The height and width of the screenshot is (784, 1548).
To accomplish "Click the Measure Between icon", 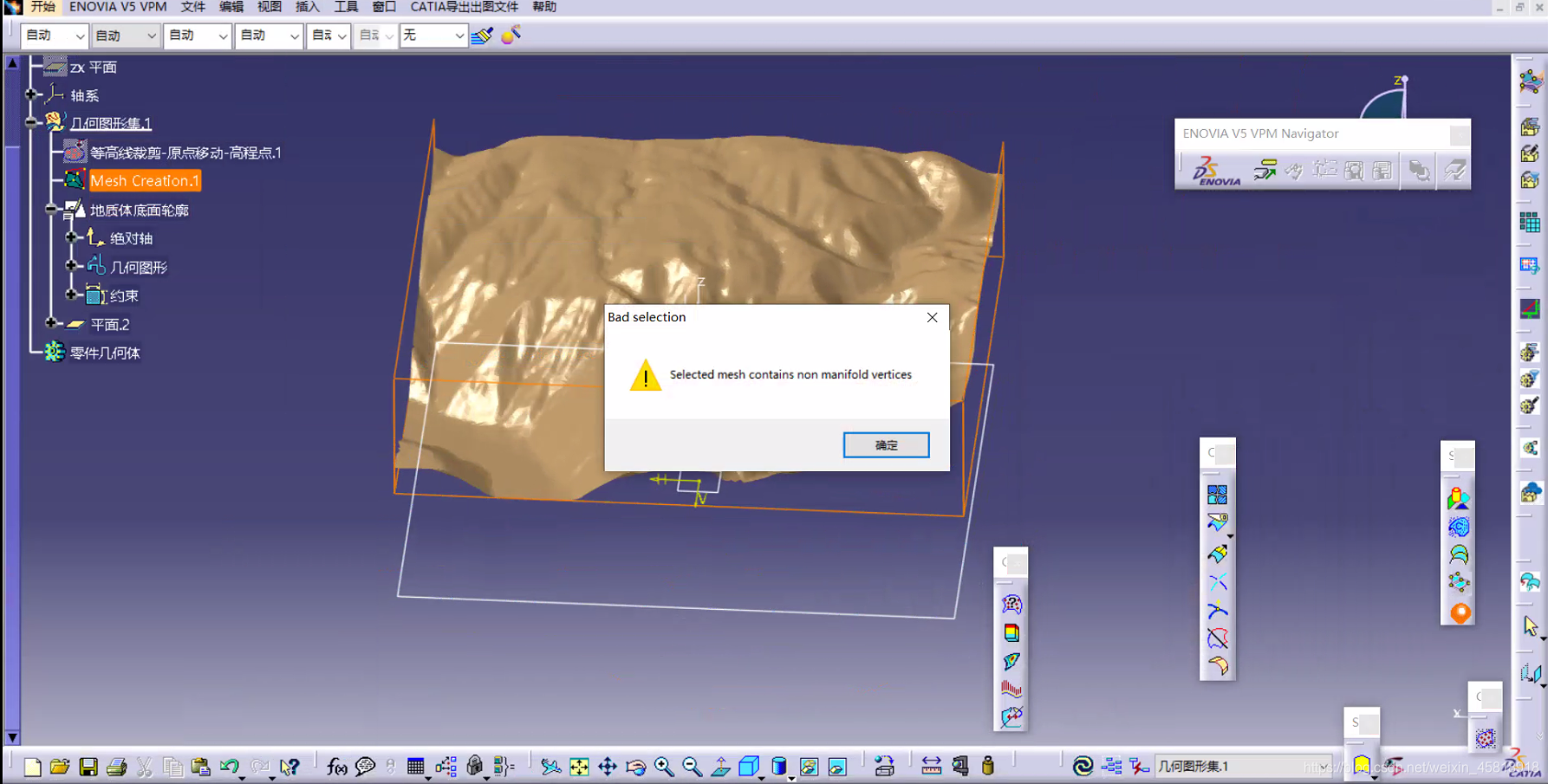I will [931, 767].
